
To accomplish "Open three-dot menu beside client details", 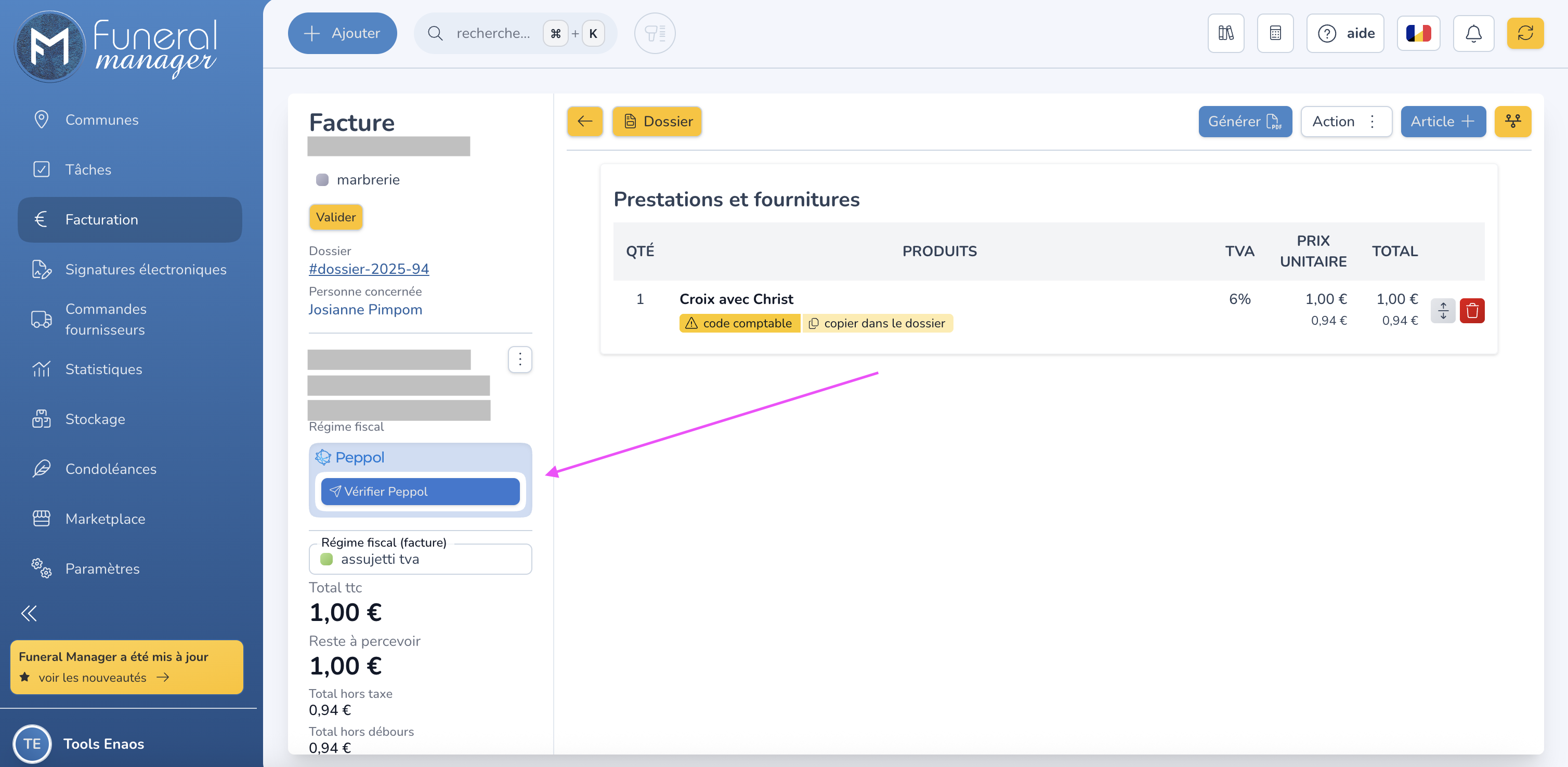I will (x=519, y=360).
